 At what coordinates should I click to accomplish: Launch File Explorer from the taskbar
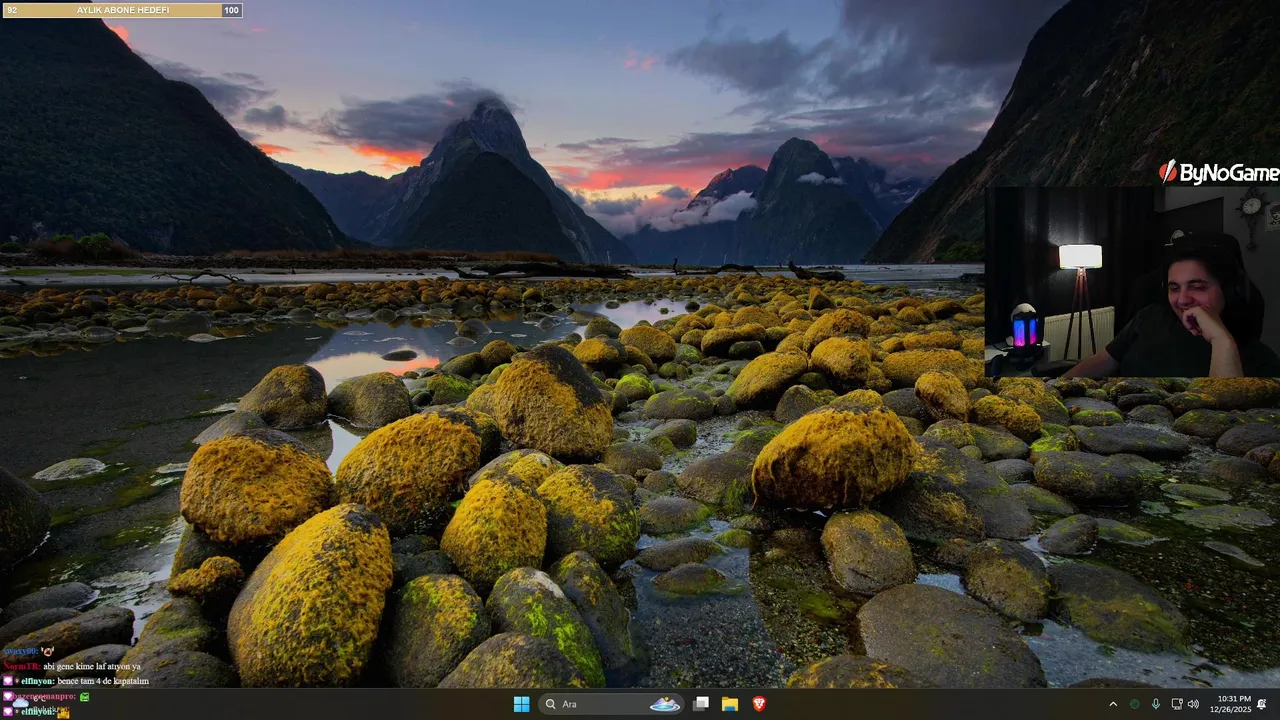(x=730, y=704)
